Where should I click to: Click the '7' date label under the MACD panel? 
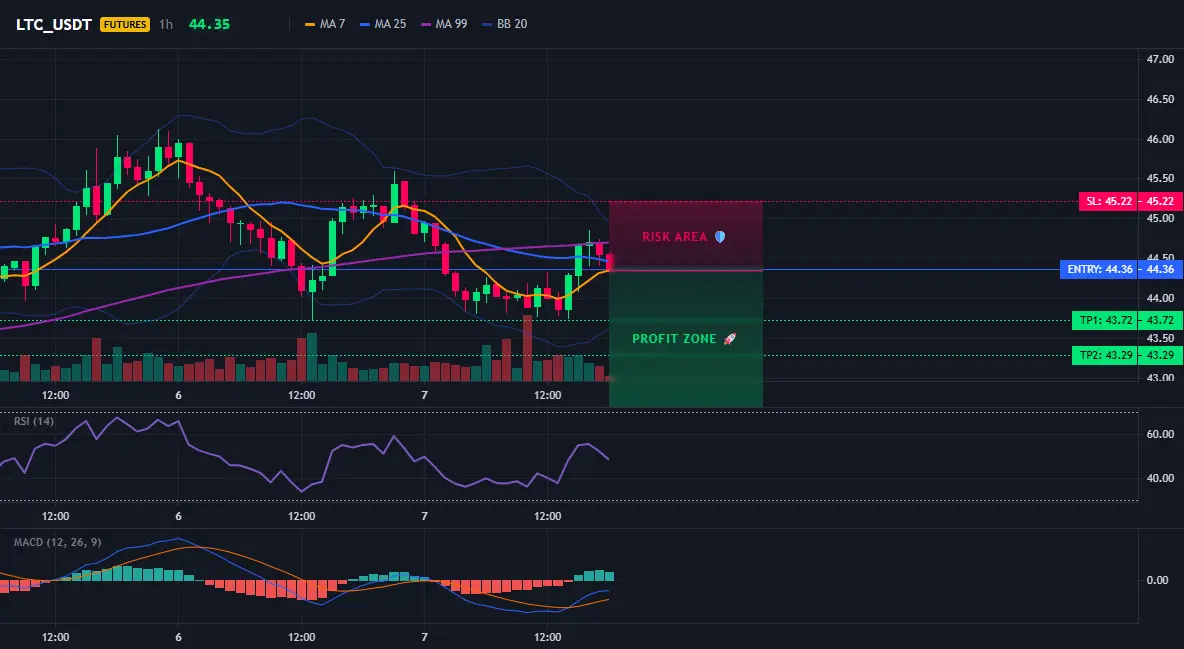coord(424,637)
